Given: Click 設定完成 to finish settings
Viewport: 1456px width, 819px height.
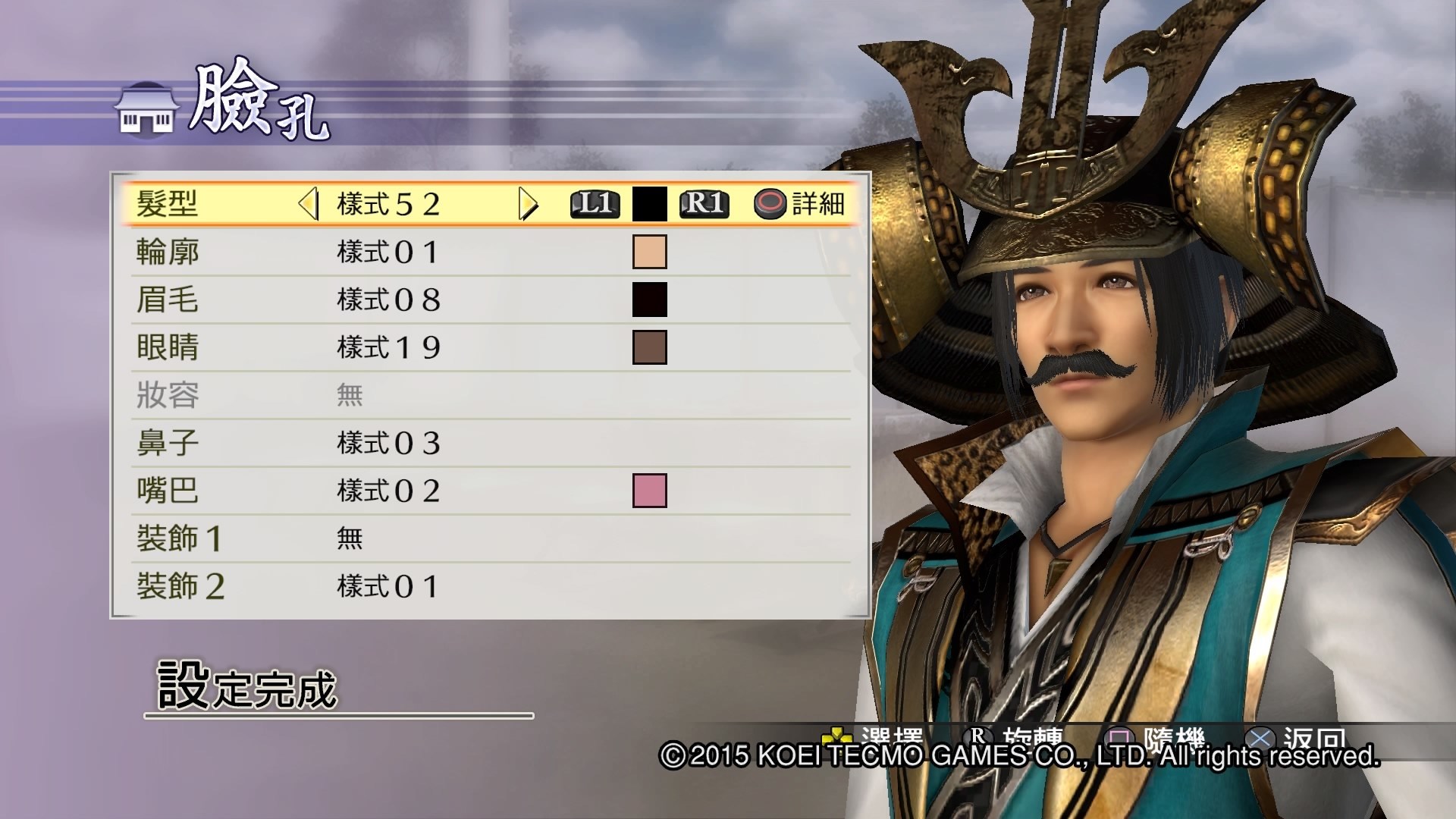Looking at the screenshot, I should click(246, 685).
